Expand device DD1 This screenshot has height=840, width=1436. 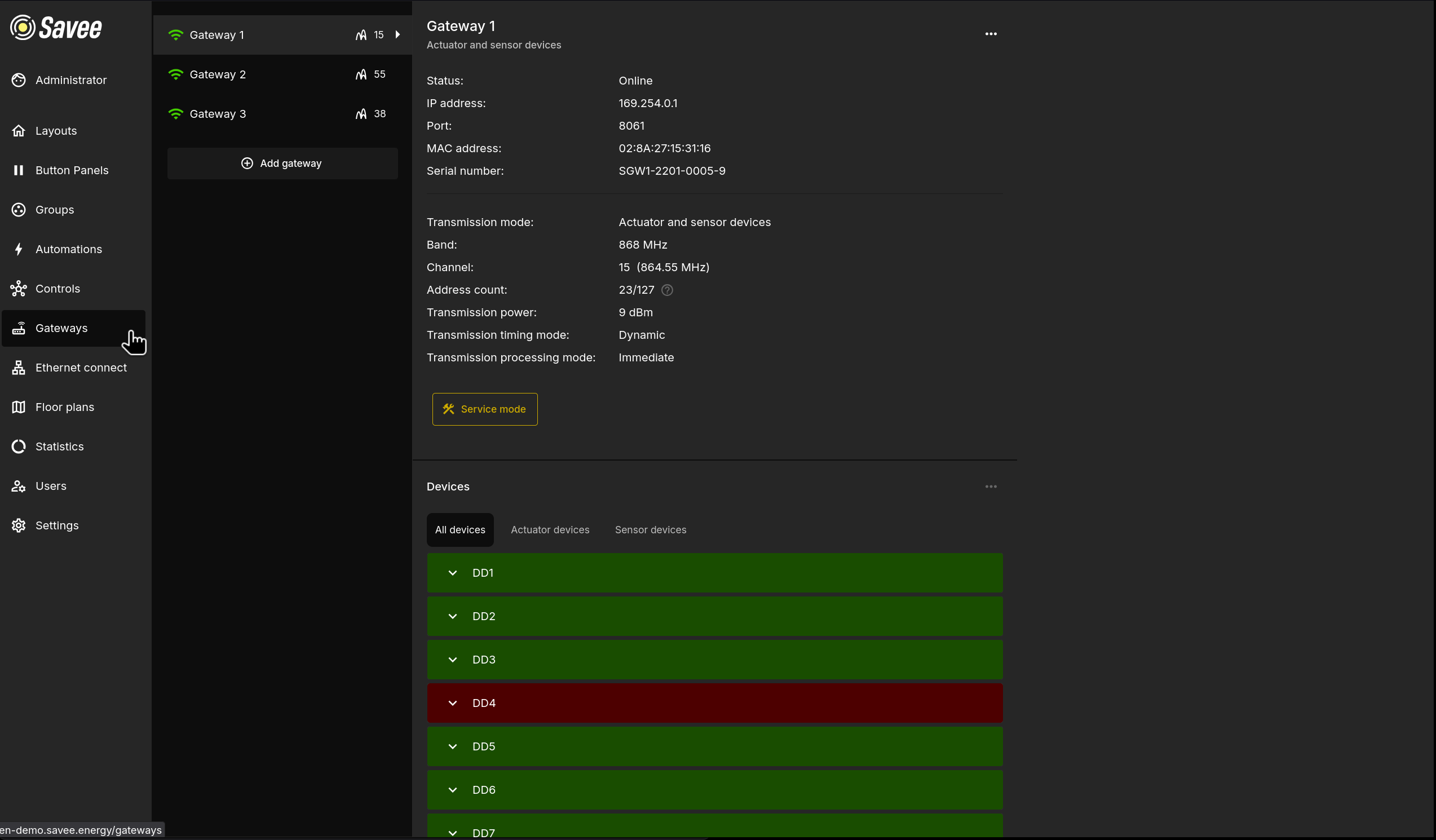pyautogui.click(x=453, y=573)
